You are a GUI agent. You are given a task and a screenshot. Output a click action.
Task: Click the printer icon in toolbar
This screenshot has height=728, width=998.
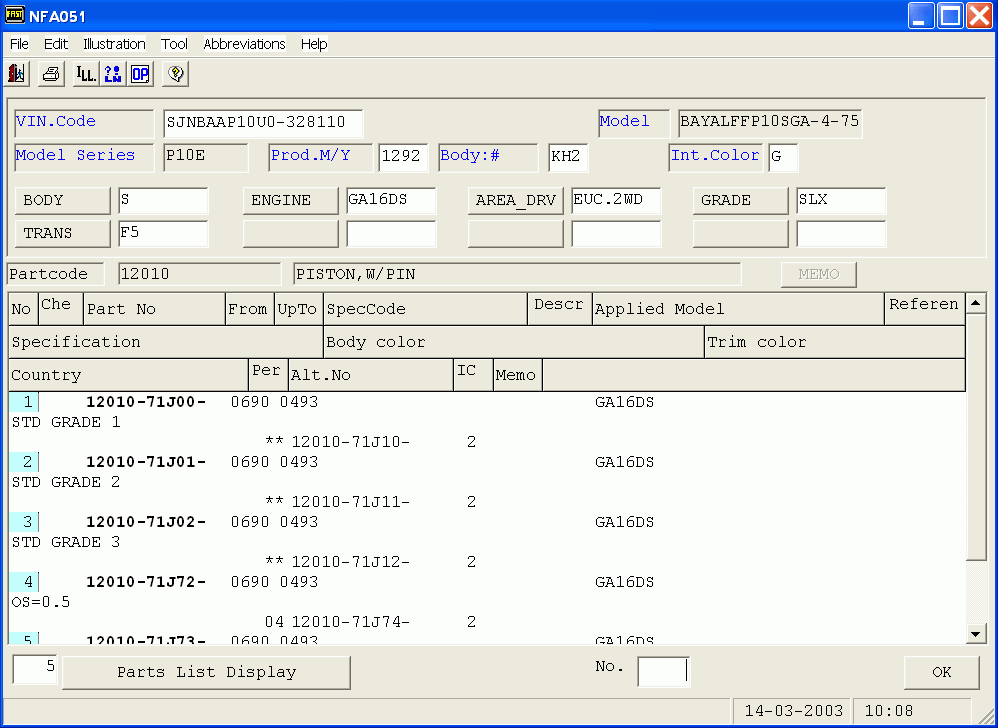point(51,74)
